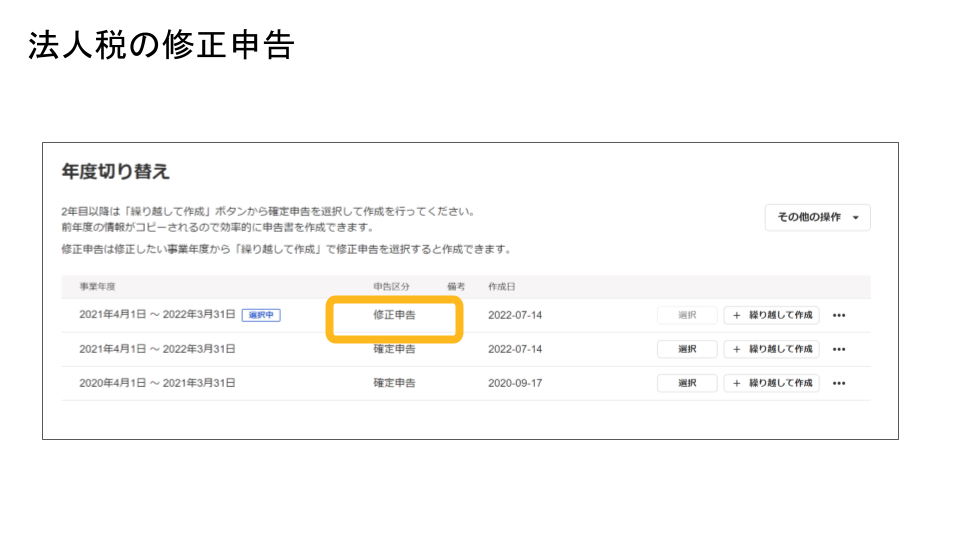Click the 2020-09-17 creation date
The height and width of the screenshot is (540, 960).
(515, 383)
